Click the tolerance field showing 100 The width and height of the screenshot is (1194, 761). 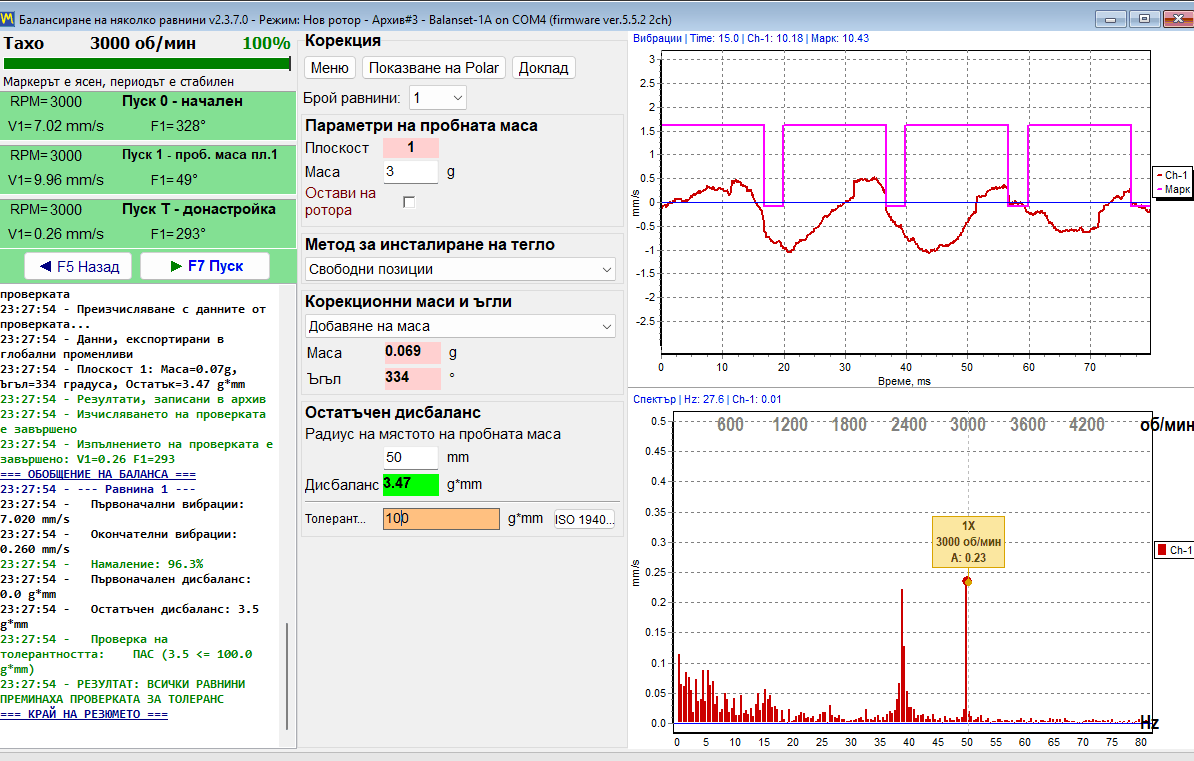pos(441,519)
